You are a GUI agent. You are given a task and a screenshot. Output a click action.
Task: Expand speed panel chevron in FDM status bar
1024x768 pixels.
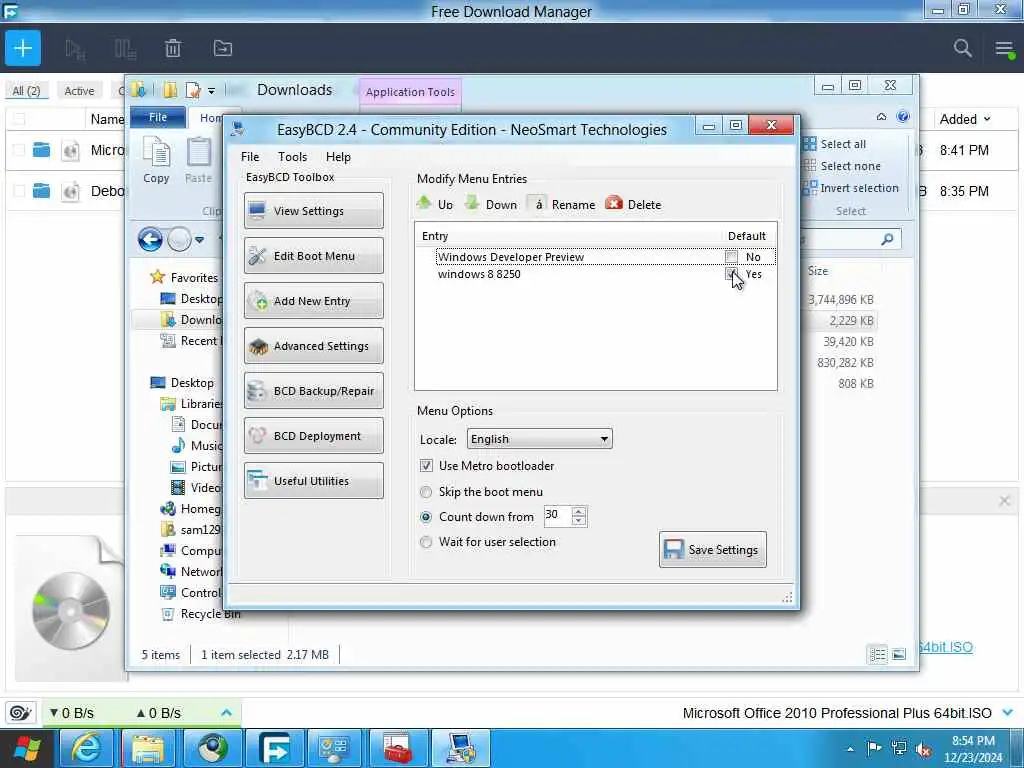coord(226,712)
